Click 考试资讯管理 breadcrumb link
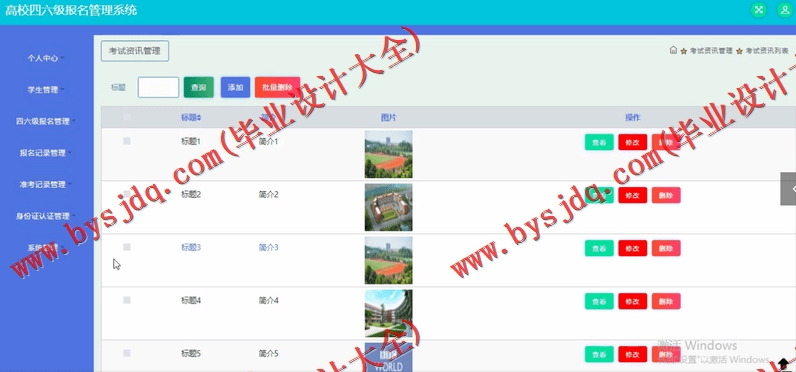Viewport: 796px width, 372px height. click(711, 51)
